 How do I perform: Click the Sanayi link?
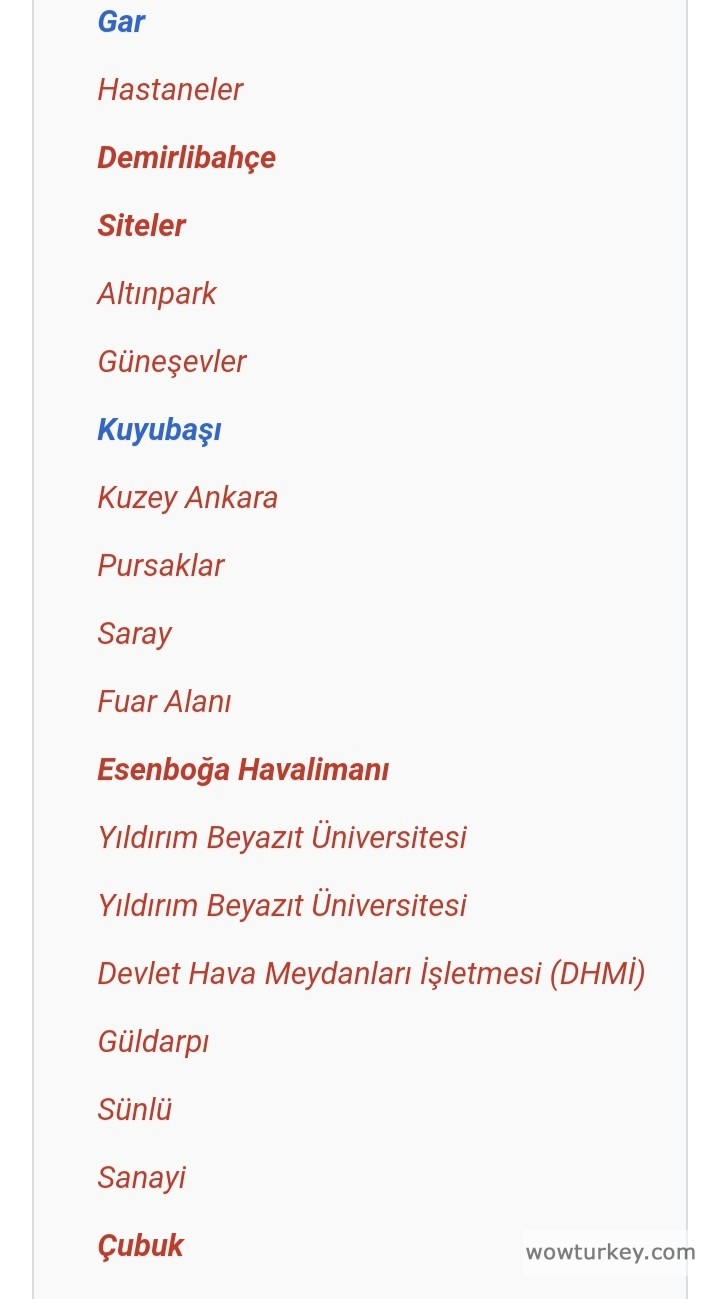(141, 1178)
